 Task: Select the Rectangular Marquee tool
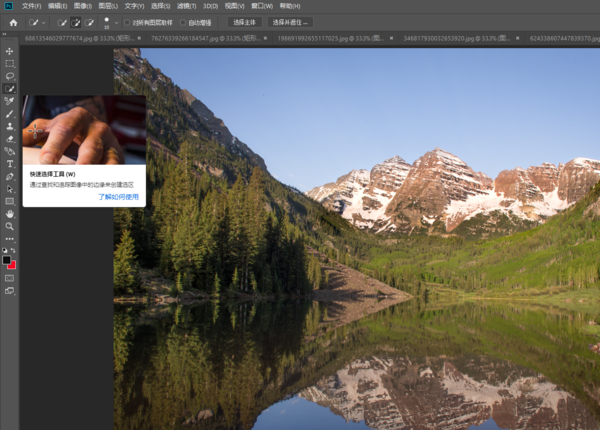click(9, 63)
